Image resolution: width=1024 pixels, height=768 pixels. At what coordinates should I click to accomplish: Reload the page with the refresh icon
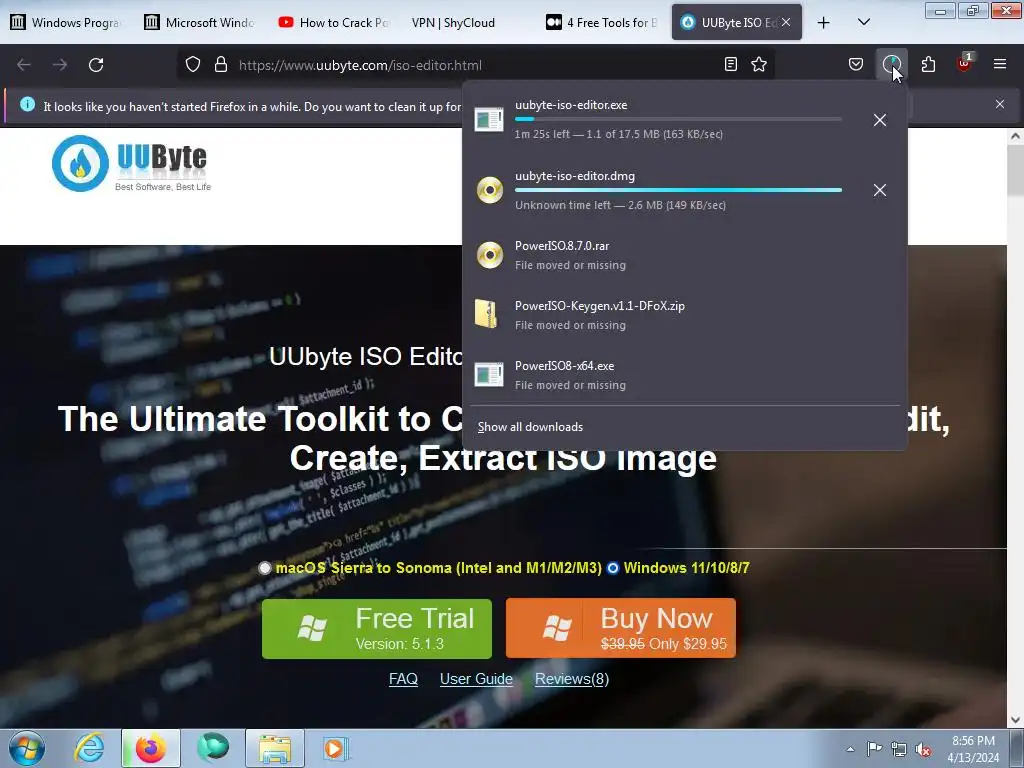(x=96, y=65)
